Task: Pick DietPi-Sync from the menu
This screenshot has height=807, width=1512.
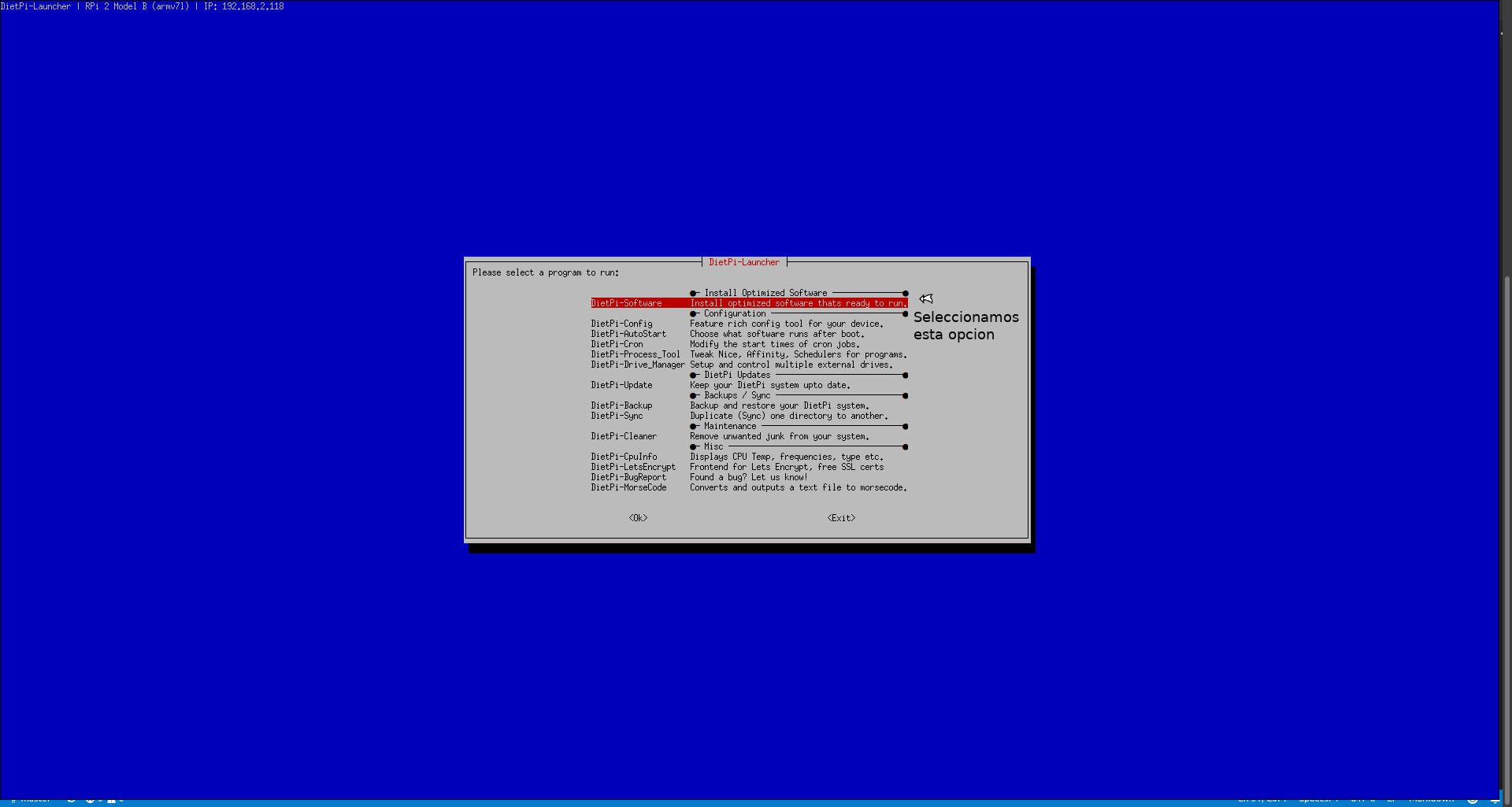Action: (x=617, y=416)
